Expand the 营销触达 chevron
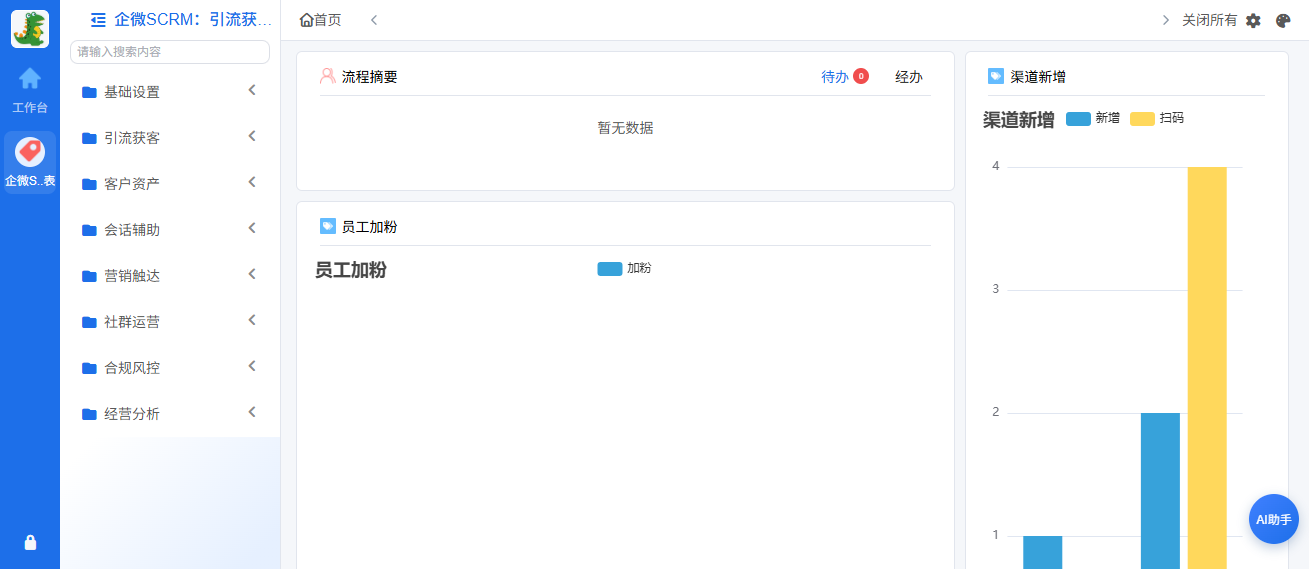The height and width of the screenshot is (569, 1309). (252, 274)
